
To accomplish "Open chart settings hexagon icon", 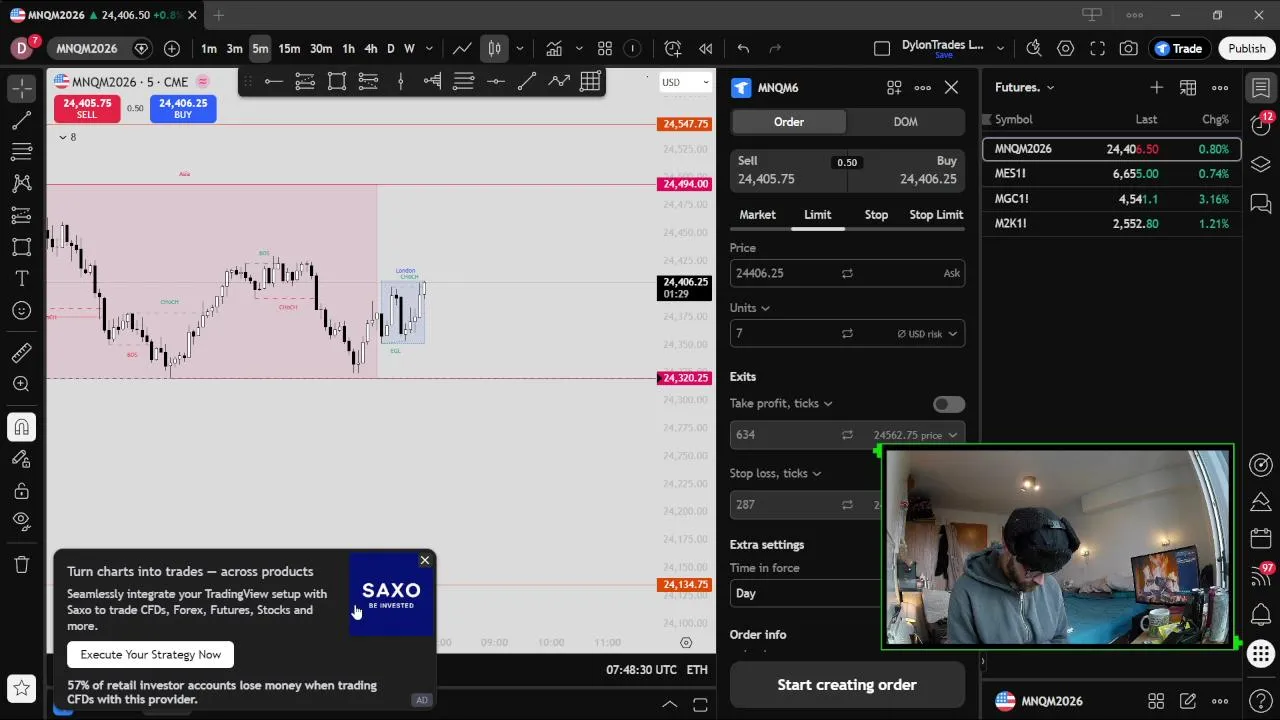I will pos(1066,48).
